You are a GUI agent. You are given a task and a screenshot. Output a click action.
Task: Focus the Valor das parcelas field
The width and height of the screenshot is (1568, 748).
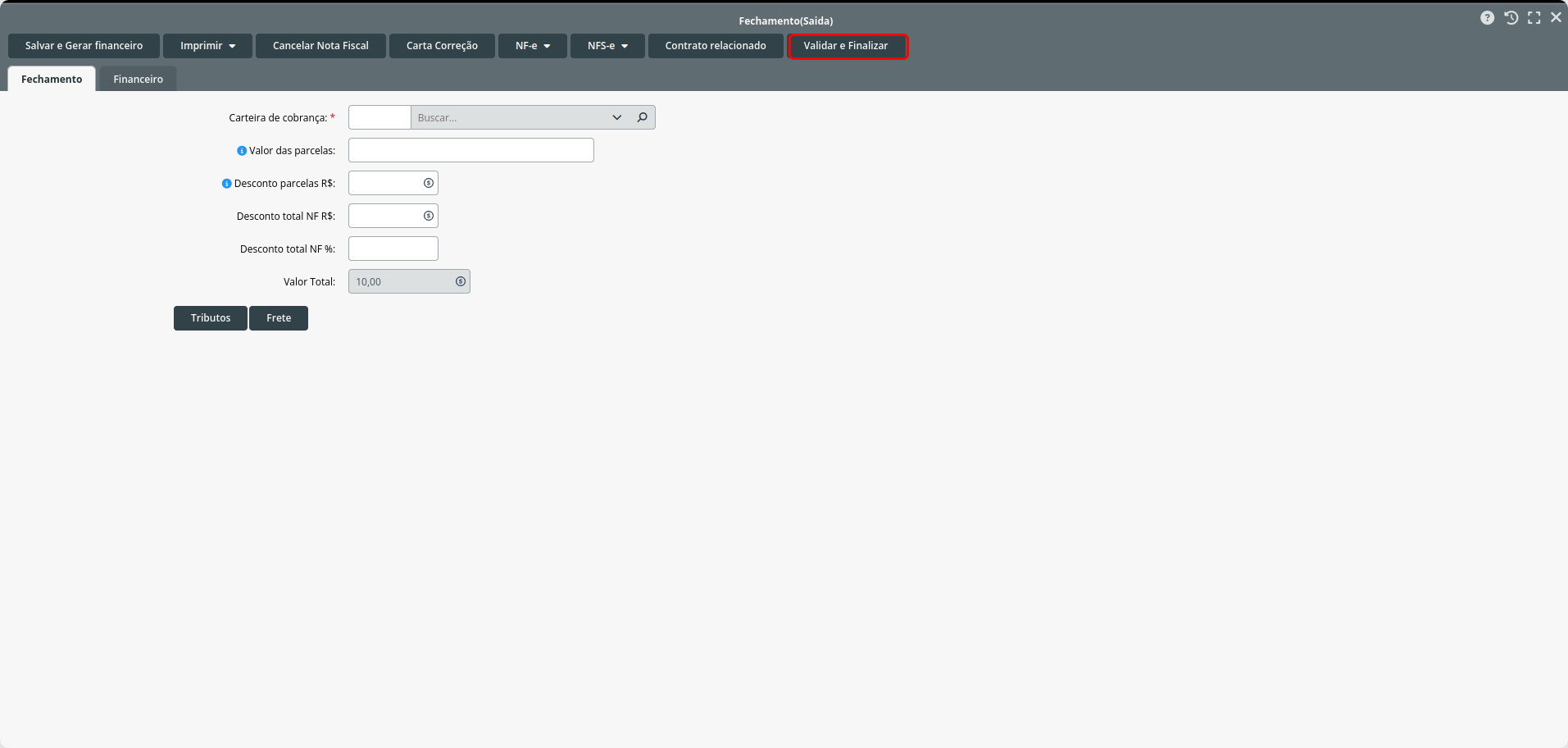point(471,150)
